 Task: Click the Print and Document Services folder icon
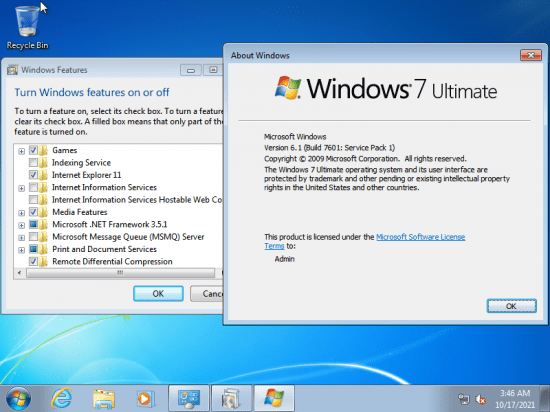(x=43, y=249)
